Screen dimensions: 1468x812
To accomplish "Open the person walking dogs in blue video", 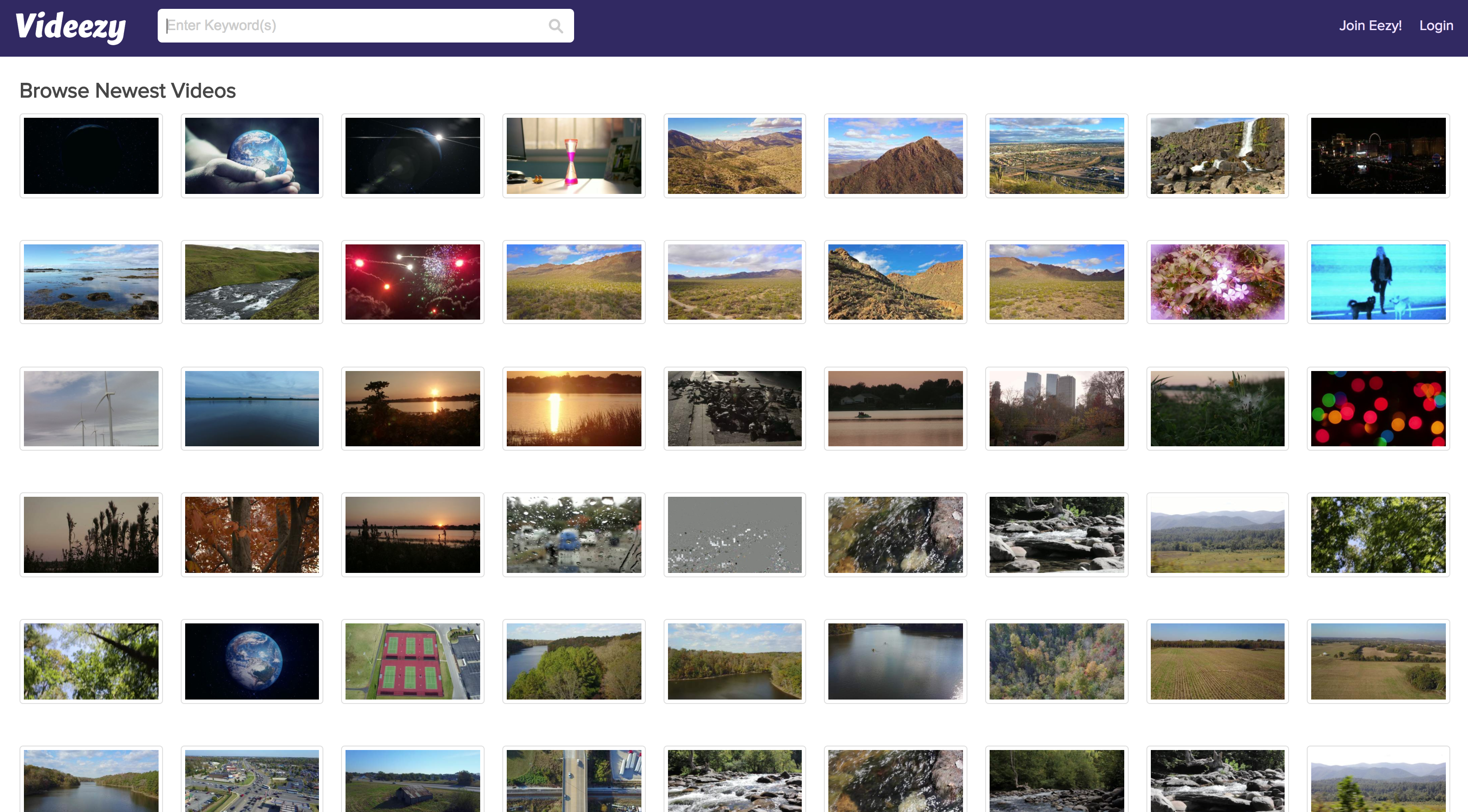I will [1378, 281].
